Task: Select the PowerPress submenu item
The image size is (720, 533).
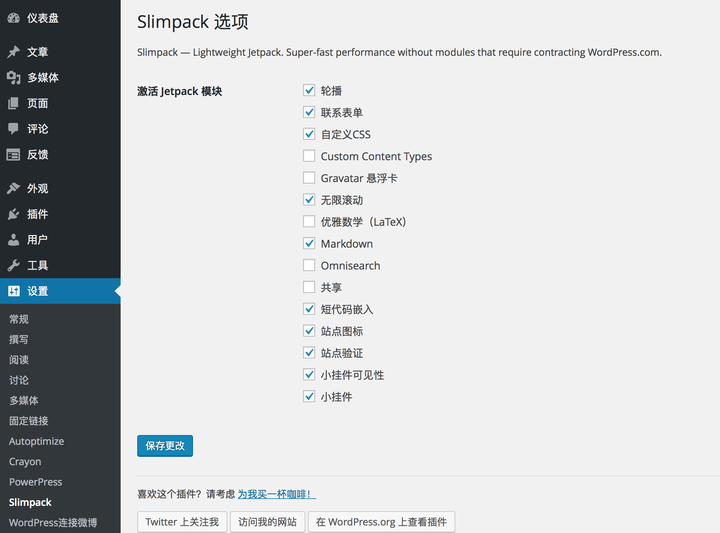Action: click(x=35, y=482)
